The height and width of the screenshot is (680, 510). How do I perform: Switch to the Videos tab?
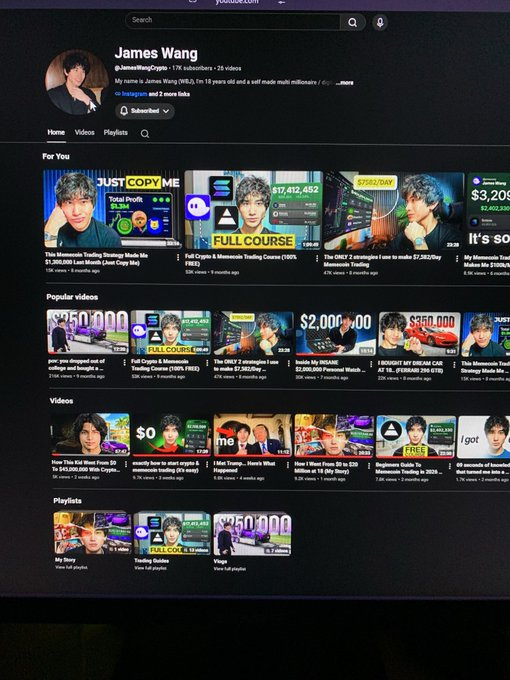click(84, 132)
